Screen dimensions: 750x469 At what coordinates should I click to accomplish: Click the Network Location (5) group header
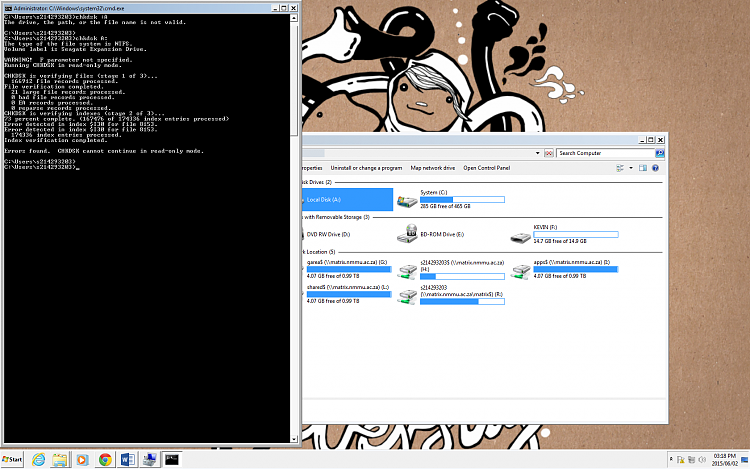(x=319, y=252)
